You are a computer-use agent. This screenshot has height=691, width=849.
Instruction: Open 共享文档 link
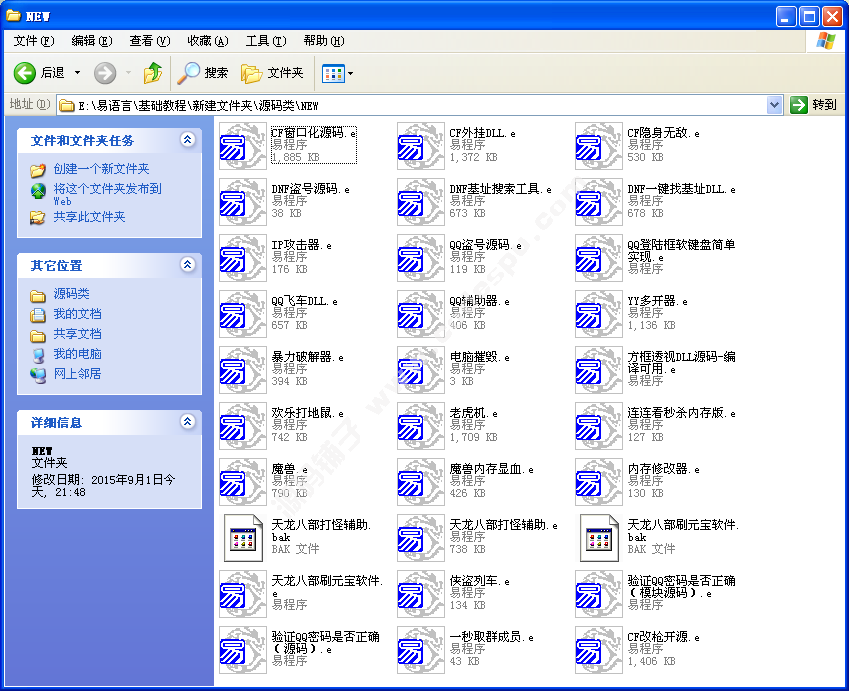(77, 334)
